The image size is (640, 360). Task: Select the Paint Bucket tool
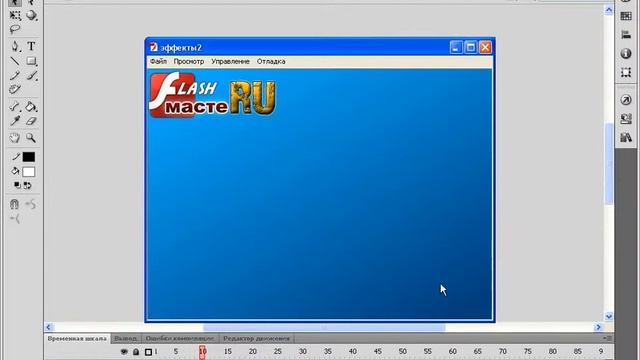pyautogui.click(x=31, y=107)
